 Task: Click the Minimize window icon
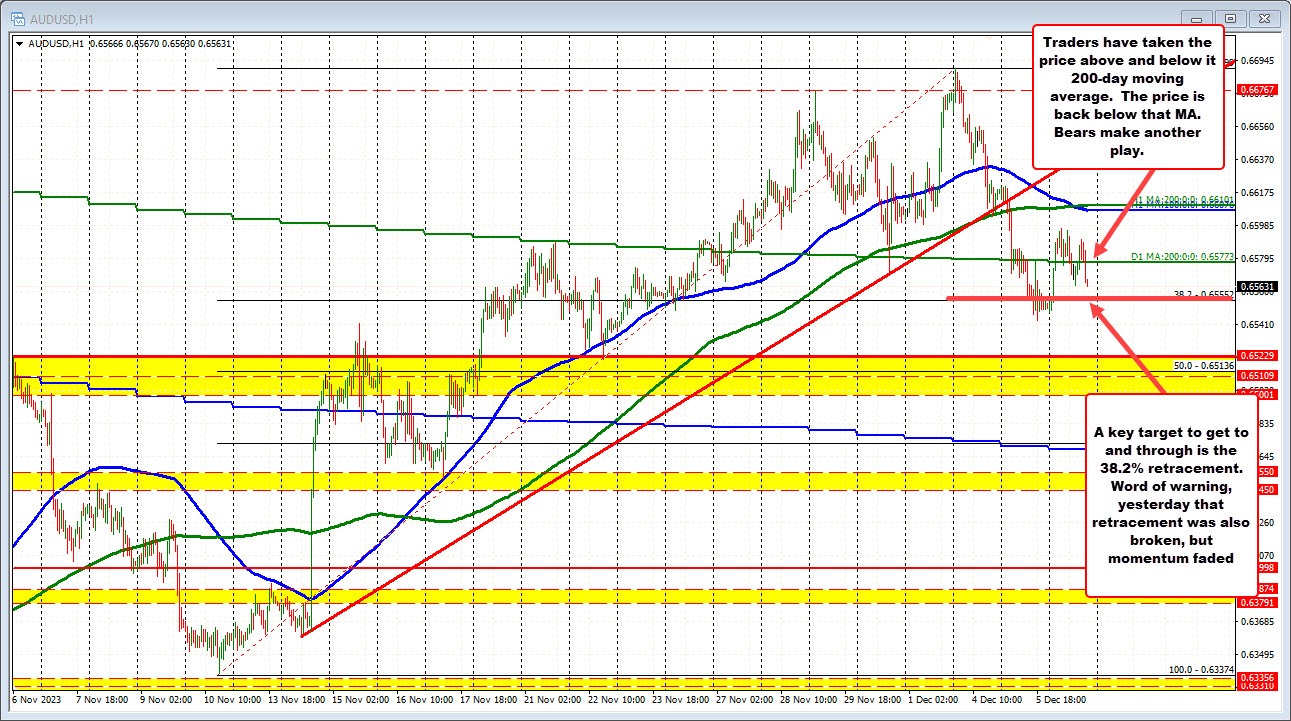1196,17
